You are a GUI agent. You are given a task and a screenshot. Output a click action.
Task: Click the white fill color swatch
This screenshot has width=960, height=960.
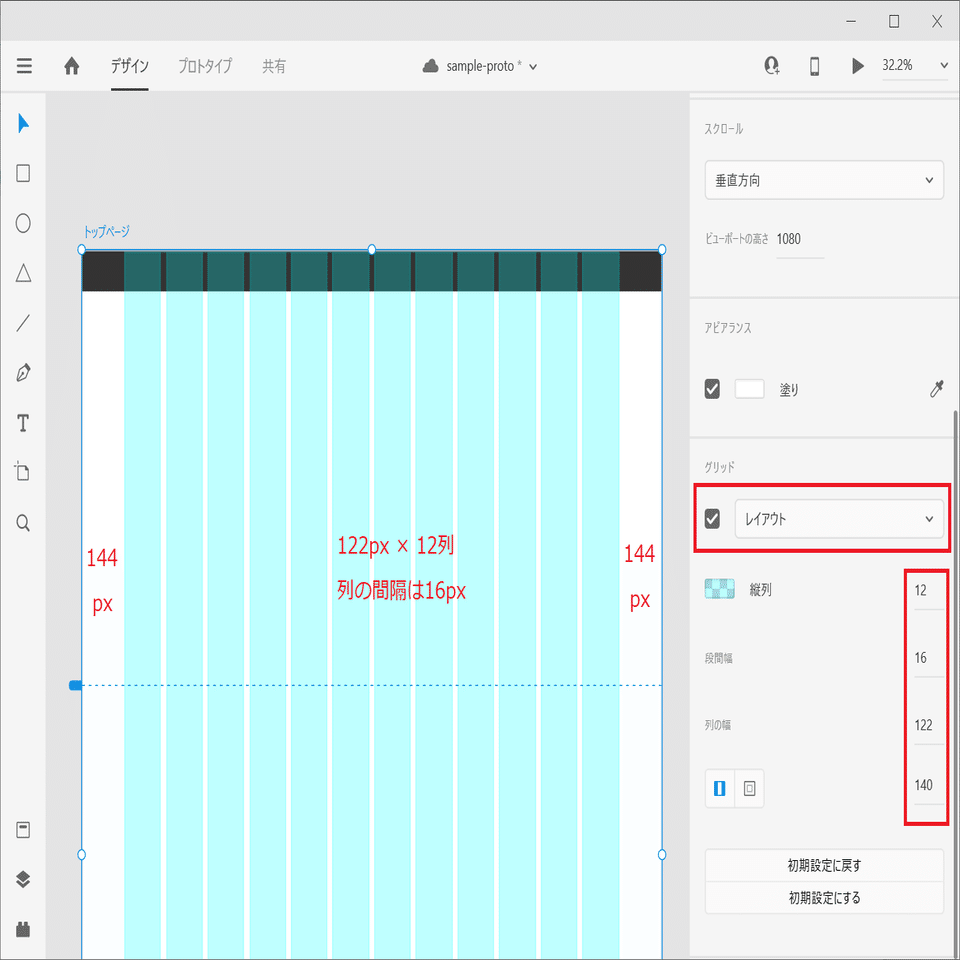pyautogui.click(x=749, y=389)
